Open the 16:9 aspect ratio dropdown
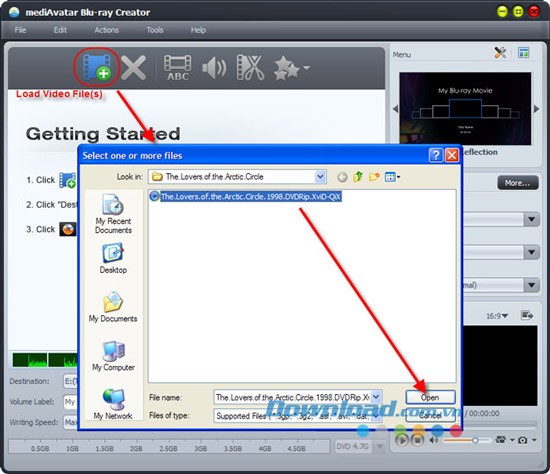The image size is (550, 474). click(497, 316)
